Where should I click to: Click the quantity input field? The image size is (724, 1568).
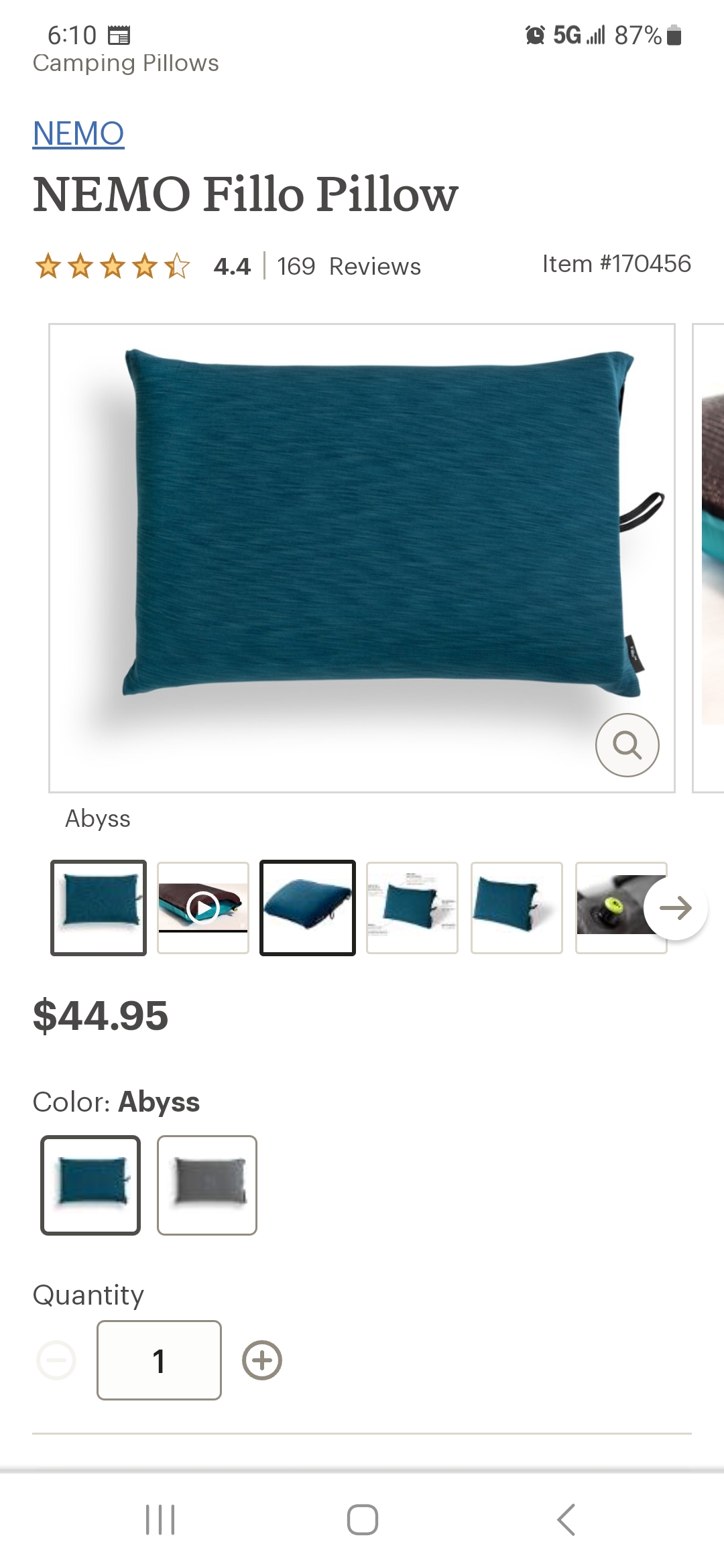159,1360
